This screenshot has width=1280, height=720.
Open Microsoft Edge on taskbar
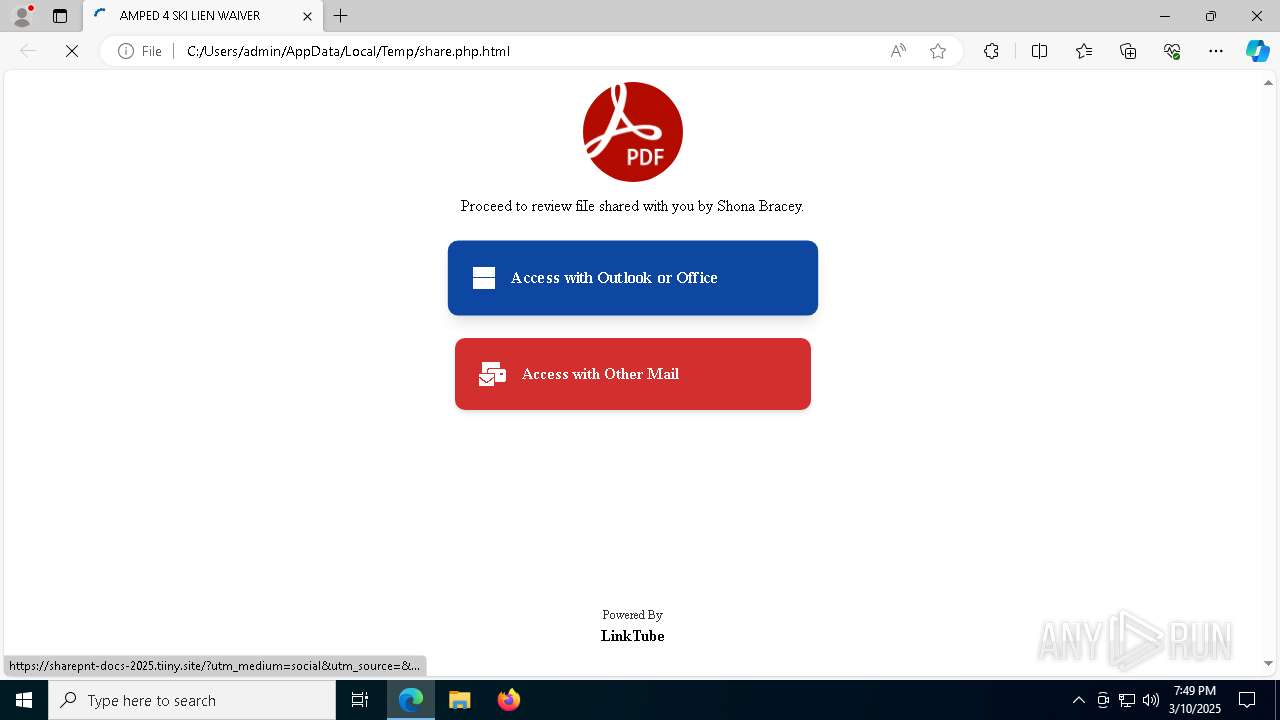(x=411, y=700)
